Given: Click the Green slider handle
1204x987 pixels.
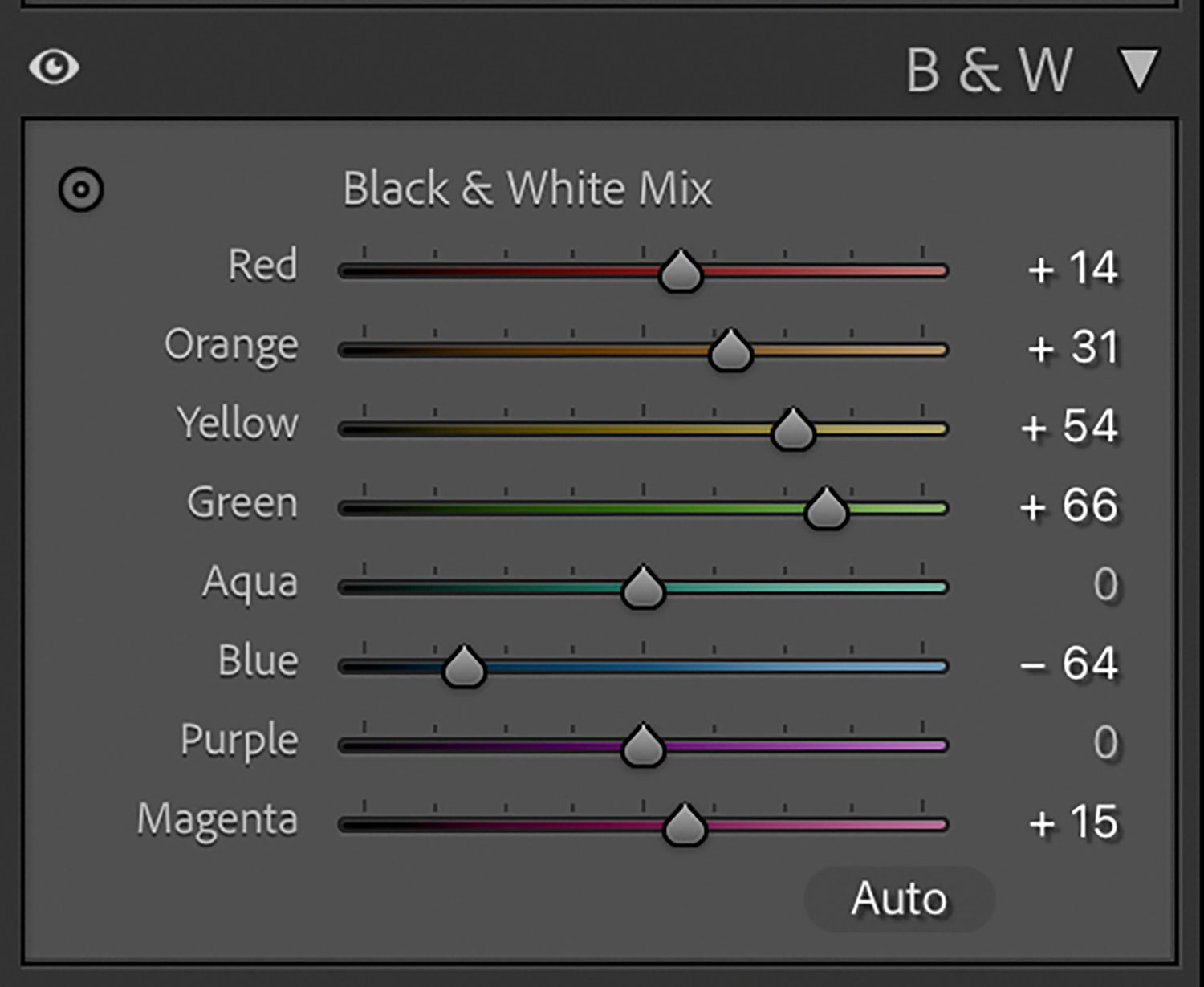Looking at the screenshot, I should [826, 510].
